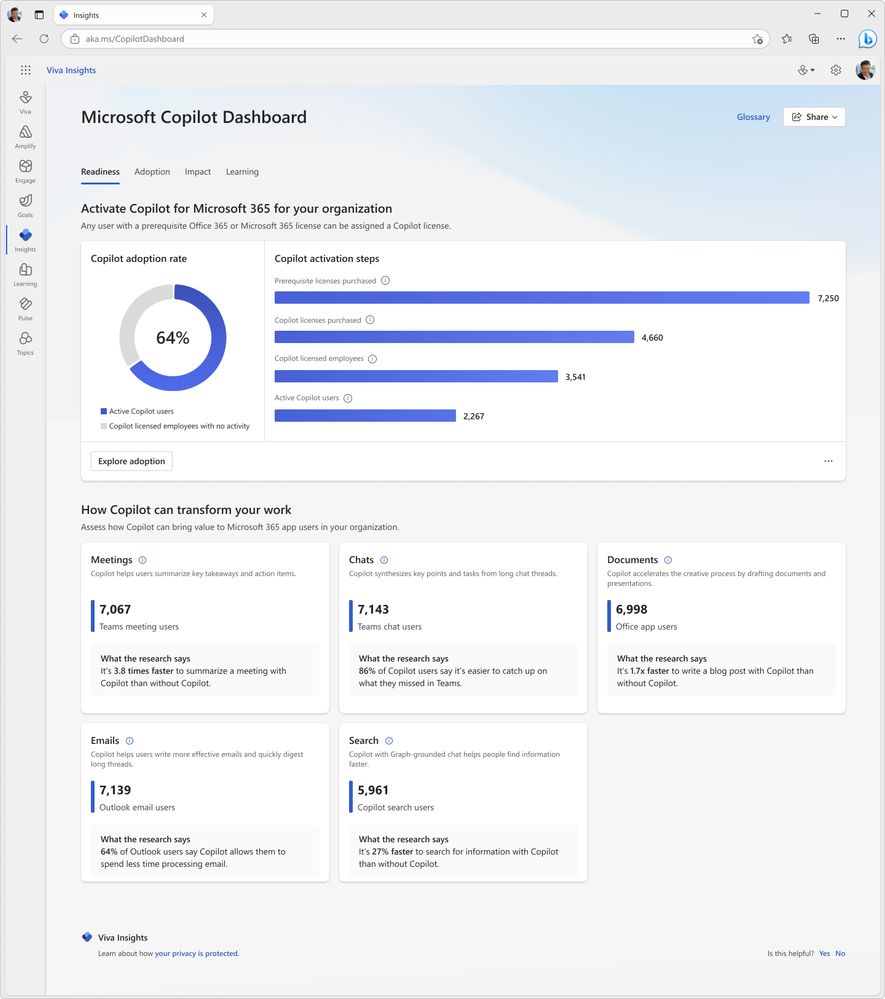885x999 pixels.
Task: Click the Viva Insights header link
Action: point(71,70)
